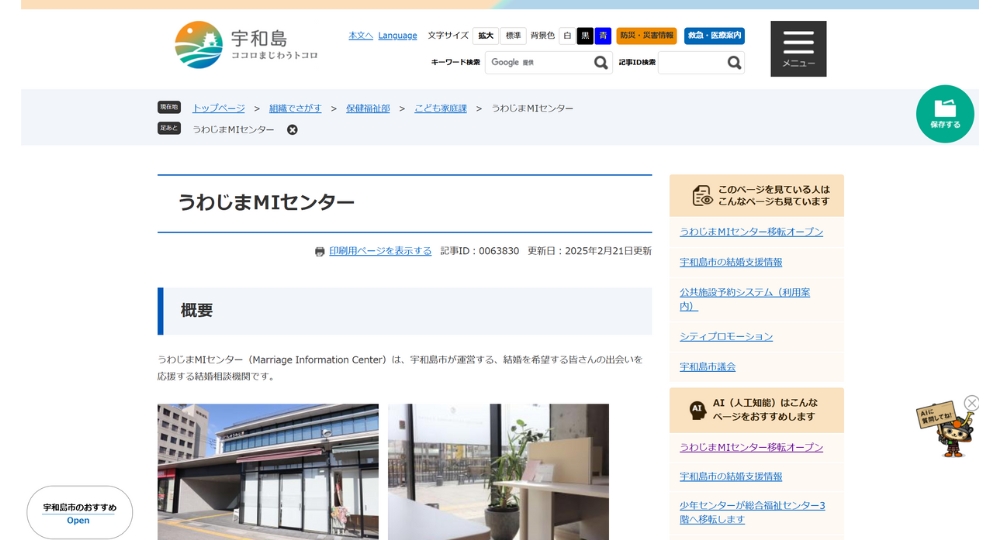This screenshot has width=1000, height=540.
Task: Open first うわじまMIセンター移転オープン link in viewers list
Action: click(x=751, y=231)
